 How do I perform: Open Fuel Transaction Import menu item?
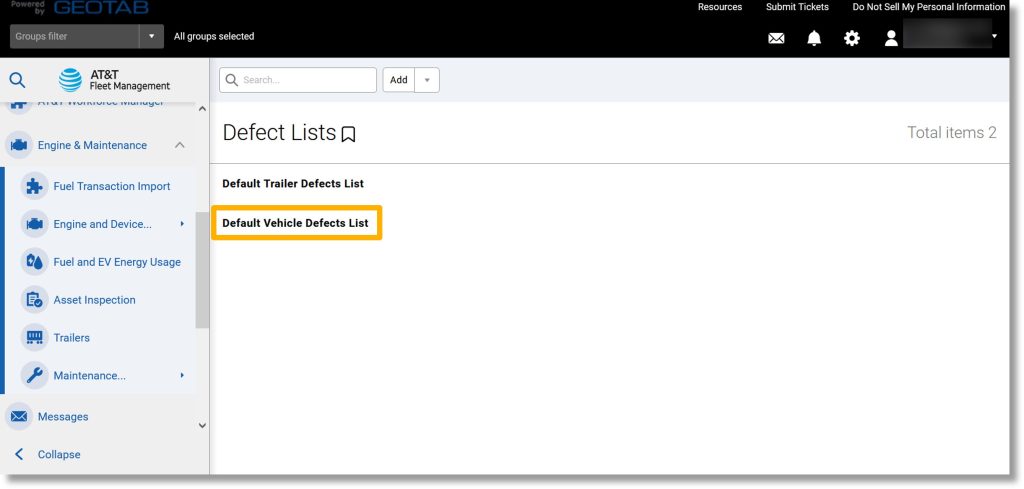[112, 186]
